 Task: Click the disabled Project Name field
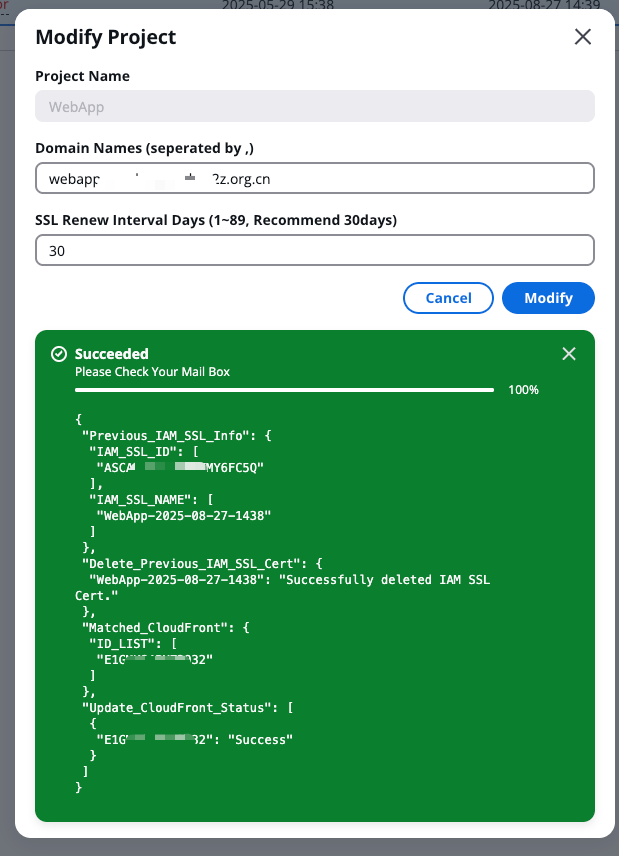[x=315, y=107]
